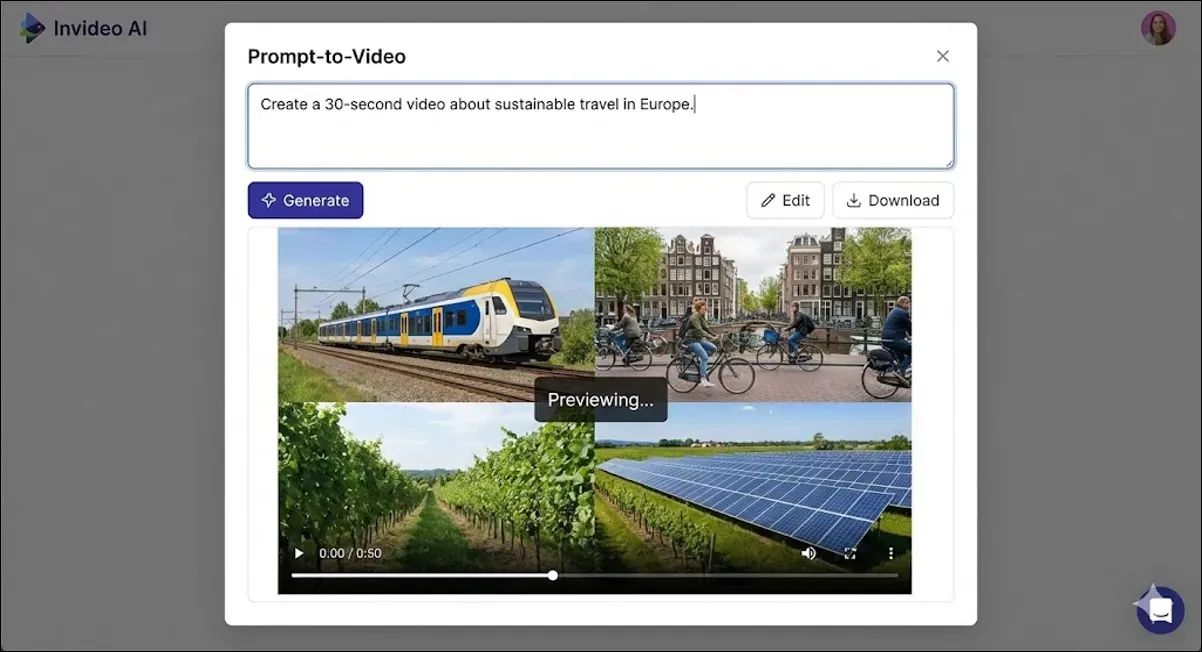
Task: Click the train clip in the preview
Action: pos(435,315)
